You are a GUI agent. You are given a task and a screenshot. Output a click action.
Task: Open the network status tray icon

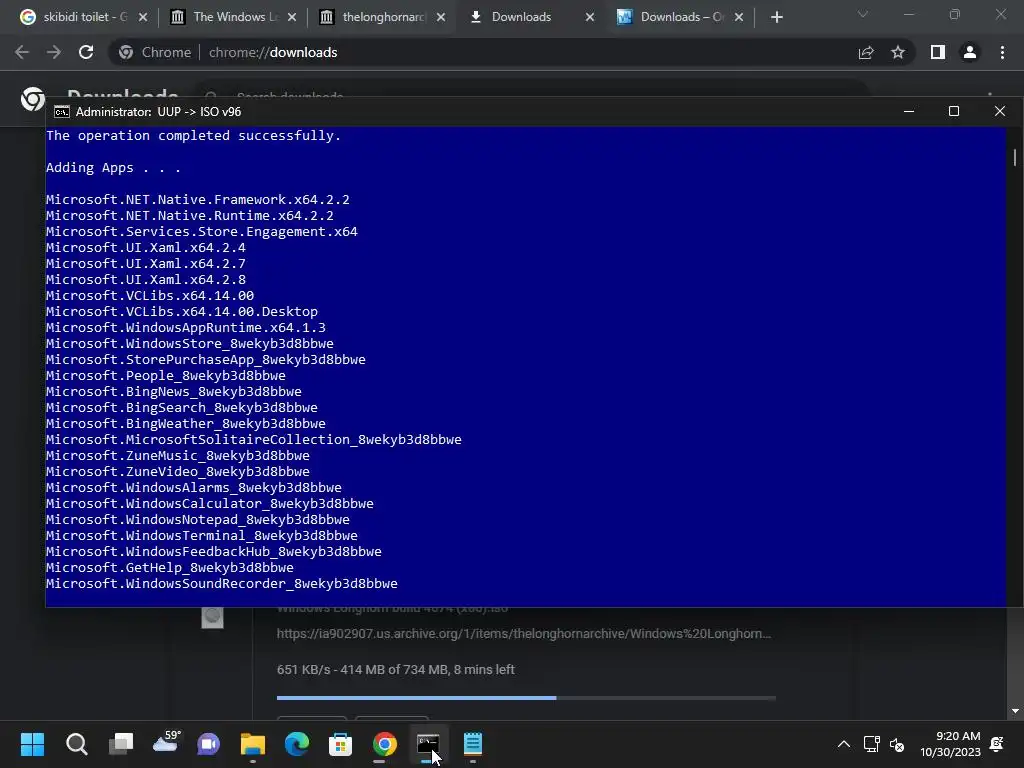[871, 744]
